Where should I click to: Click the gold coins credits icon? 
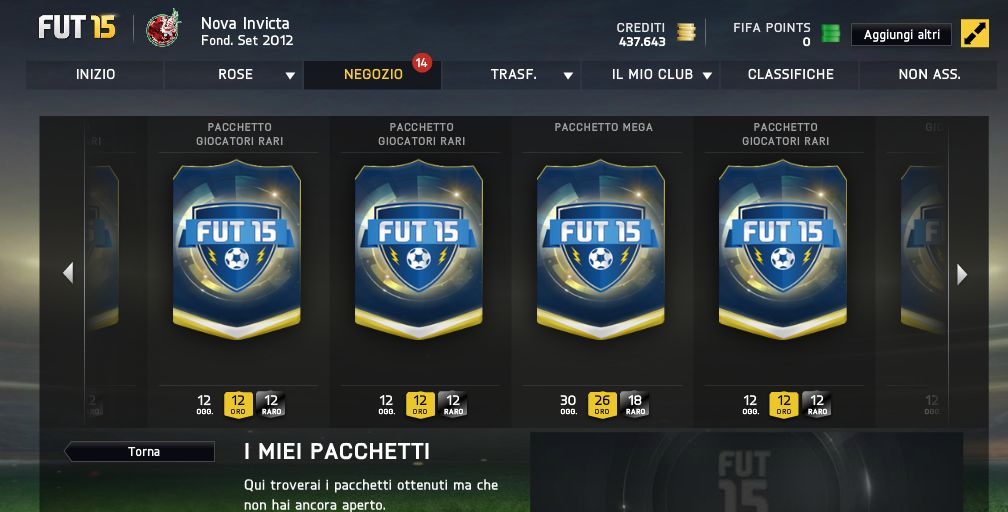pos(686,32)
